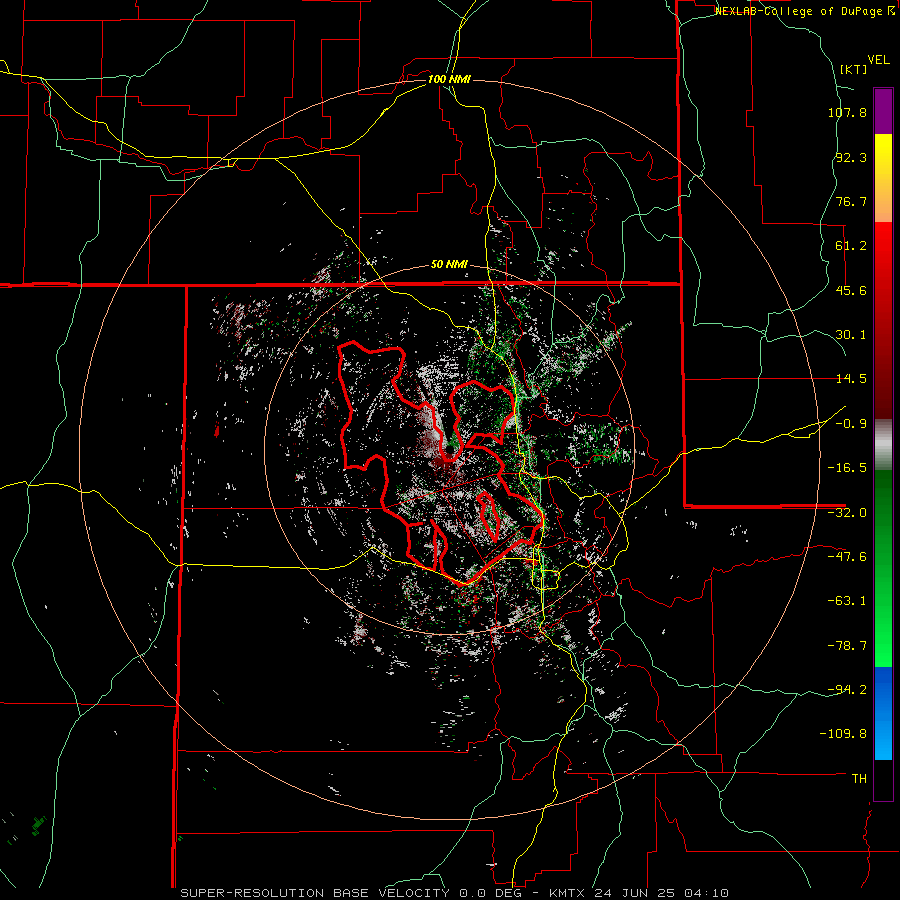This screenshot has width=900, height=900.
Task: Click the yellow segment of color bar
Action: click(x=883, y=178)
